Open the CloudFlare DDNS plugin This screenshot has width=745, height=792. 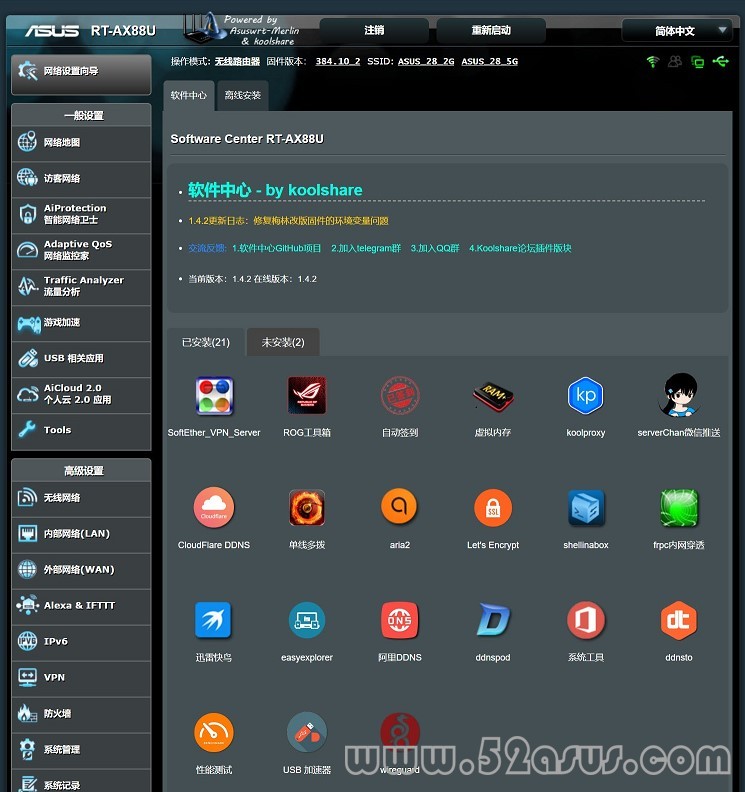(x=214, y=508)
